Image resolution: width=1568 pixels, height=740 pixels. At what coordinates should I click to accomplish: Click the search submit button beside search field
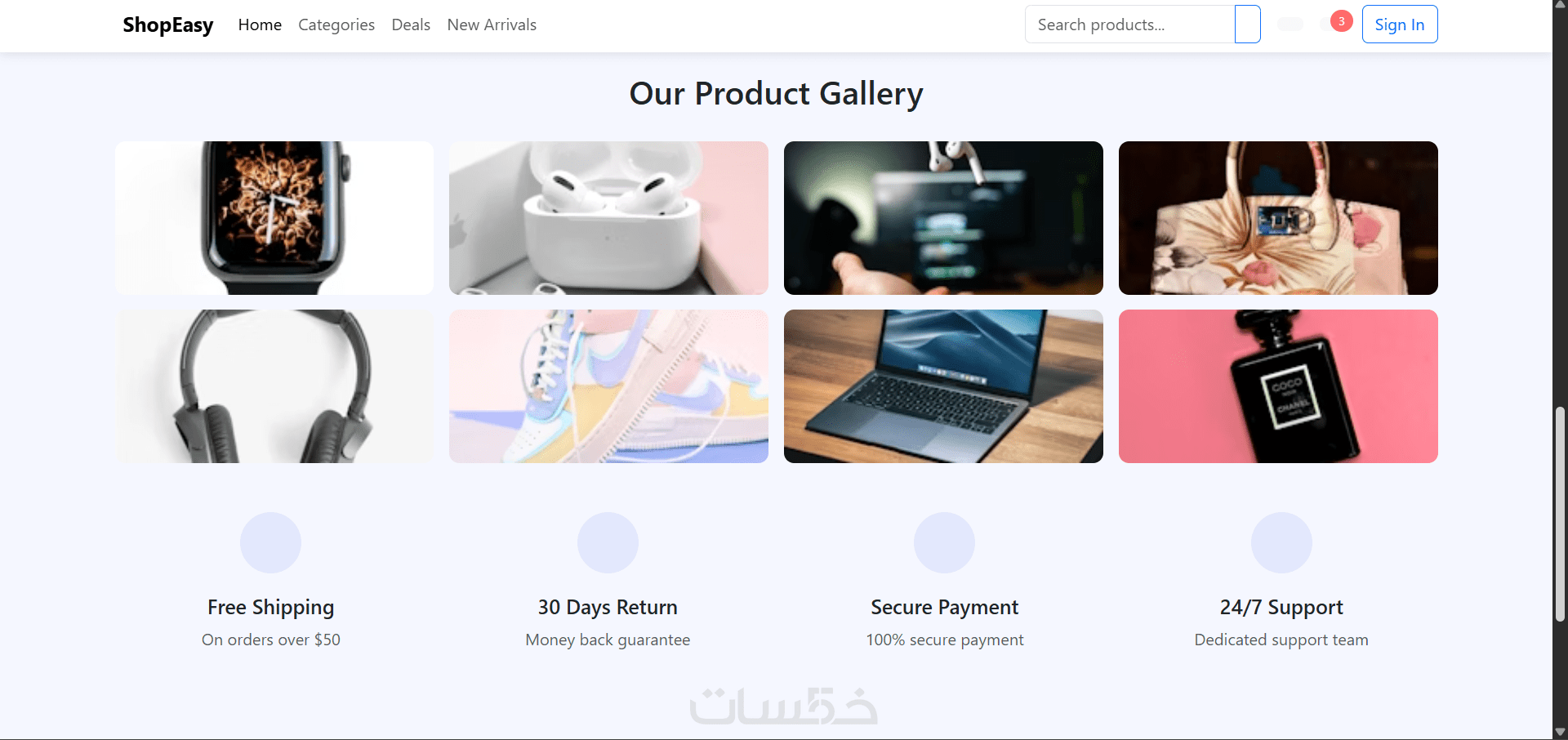tap(1247, 25)
